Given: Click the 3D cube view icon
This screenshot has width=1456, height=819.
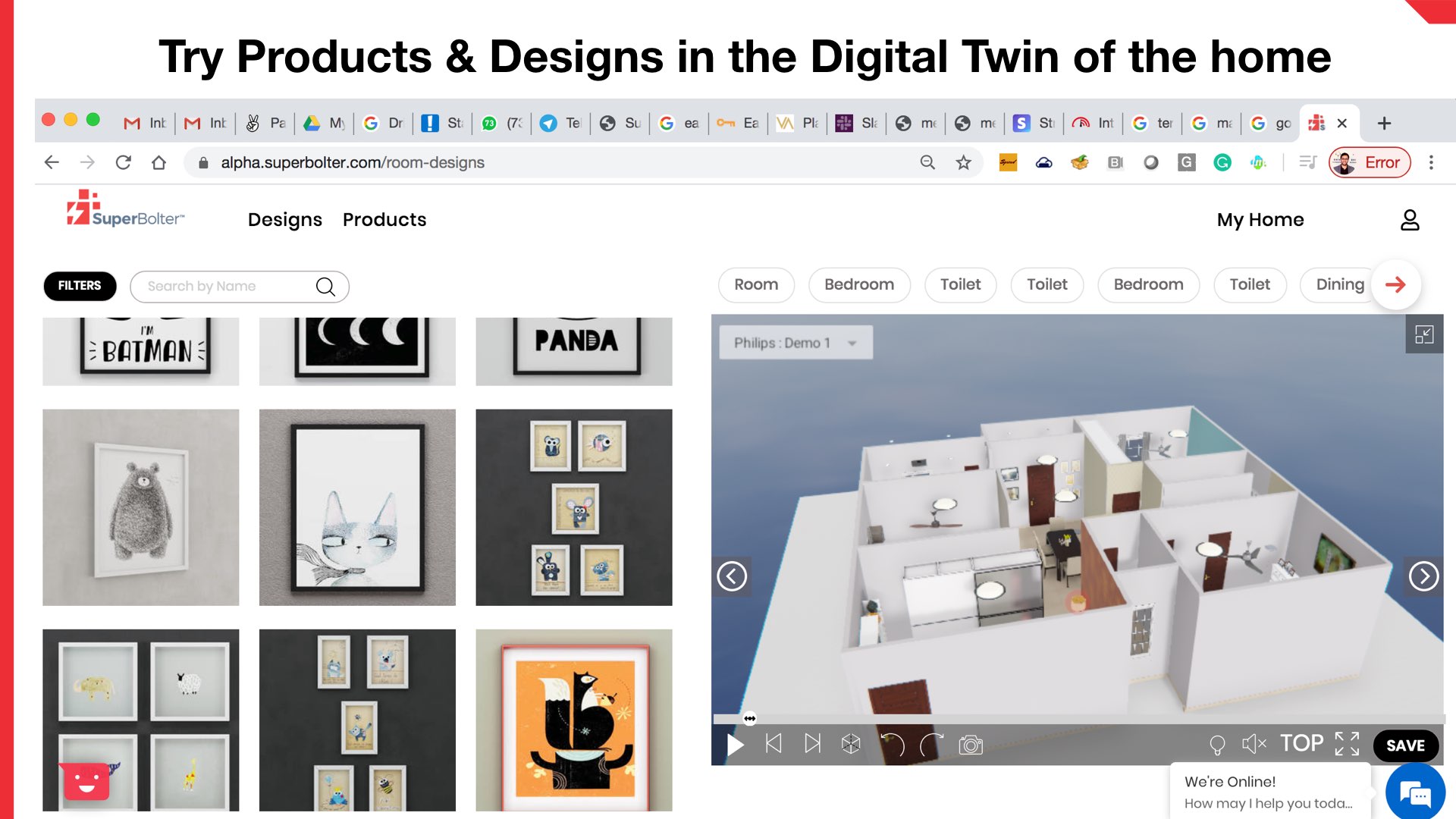Looking at the screenshot, I should click(x=851, y=744).
